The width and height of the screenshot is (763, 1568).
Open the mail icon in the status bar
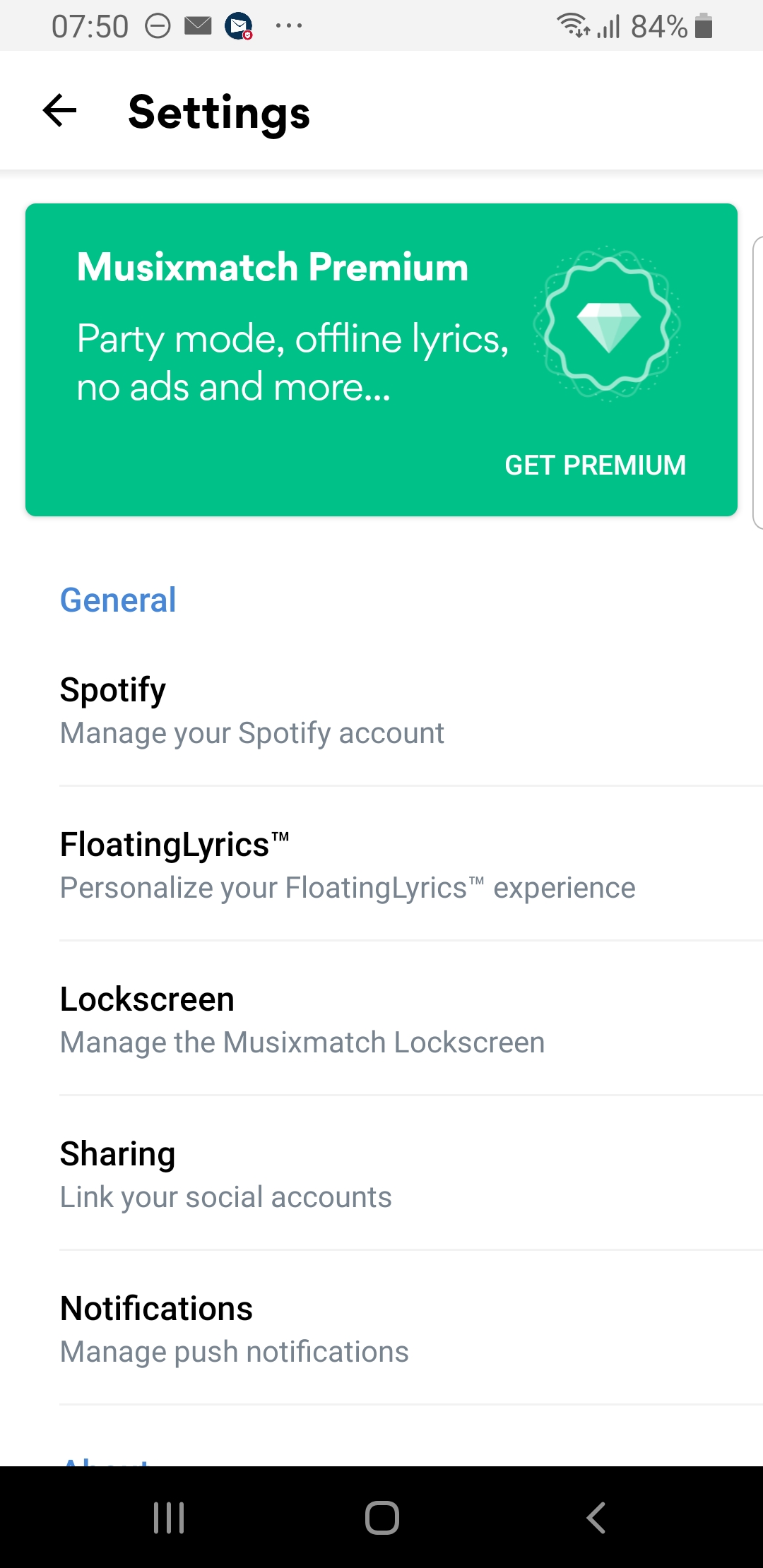pos(198,26)
